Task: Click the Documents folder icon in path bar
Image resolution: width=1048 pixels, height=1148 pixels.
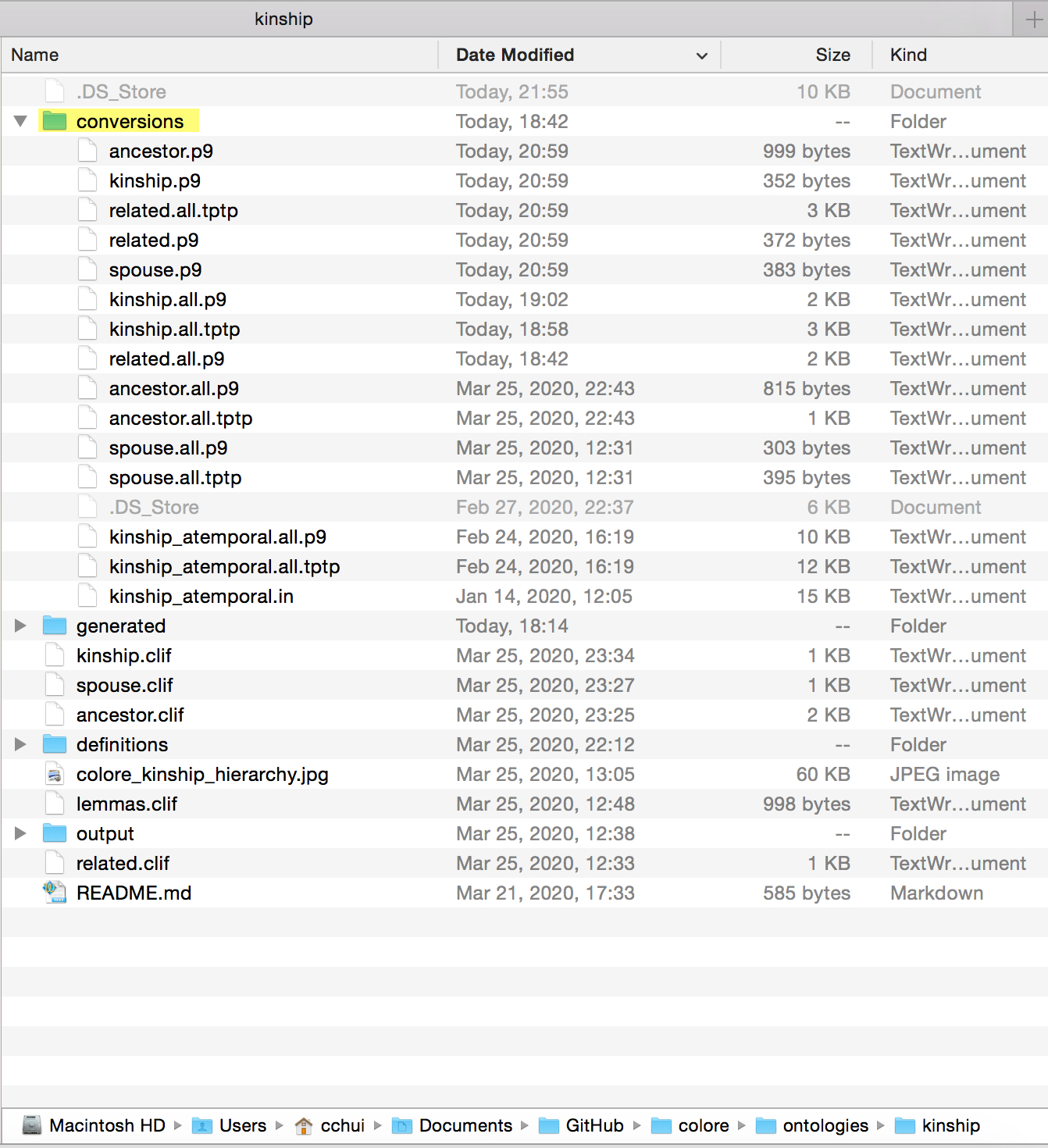Action: (x=402, y=1125)
